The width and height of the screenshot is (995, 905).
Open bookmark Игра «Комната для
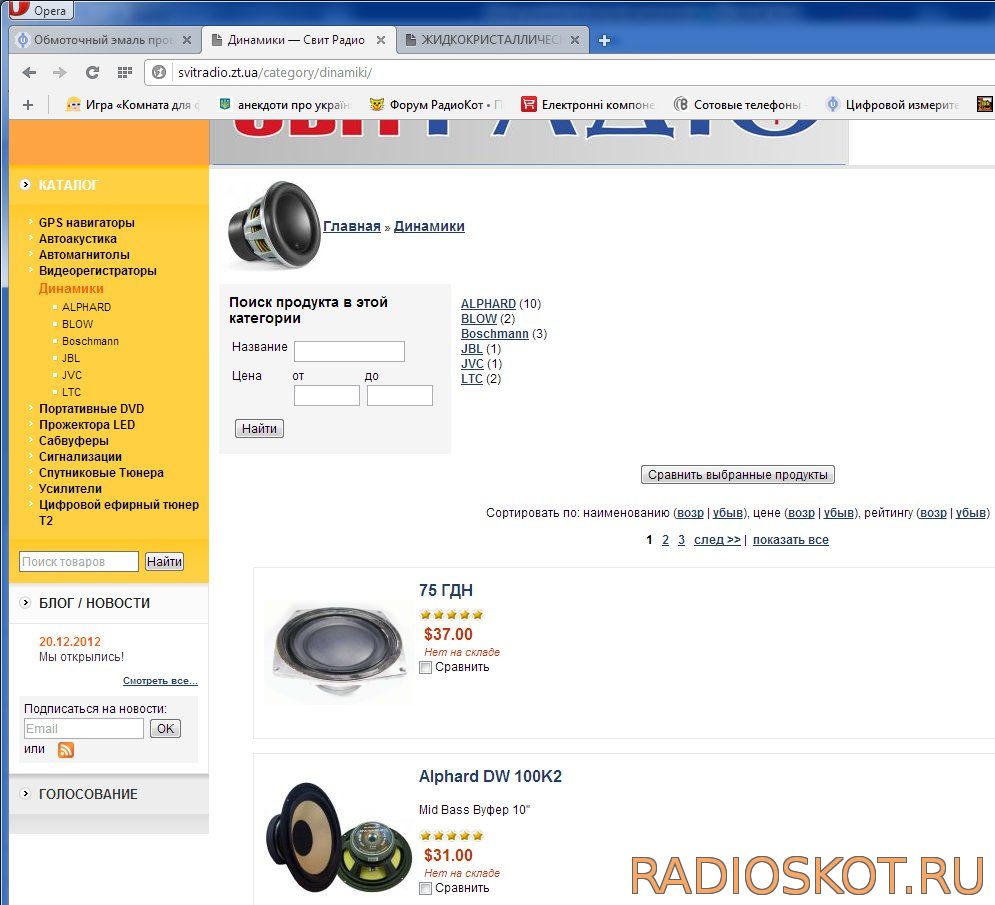click(x=133, y=105)
